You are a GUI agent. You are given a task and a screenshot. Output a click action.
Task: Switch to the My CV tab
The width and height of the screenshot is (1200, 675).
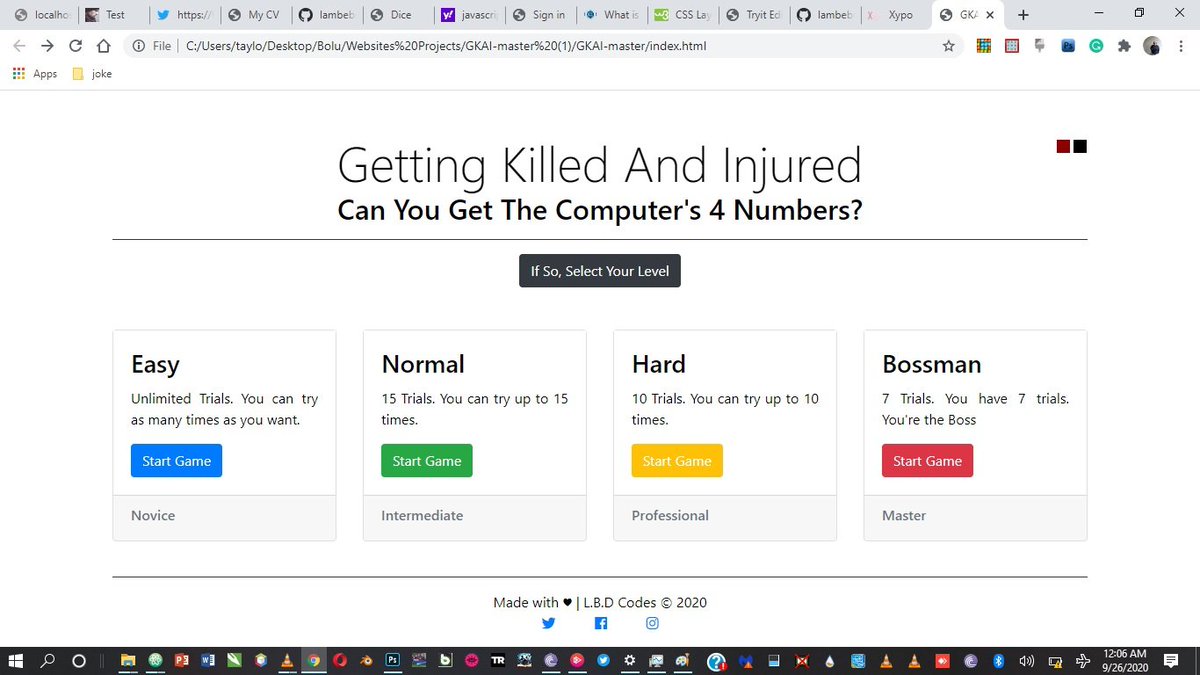[x=254, y=15]
